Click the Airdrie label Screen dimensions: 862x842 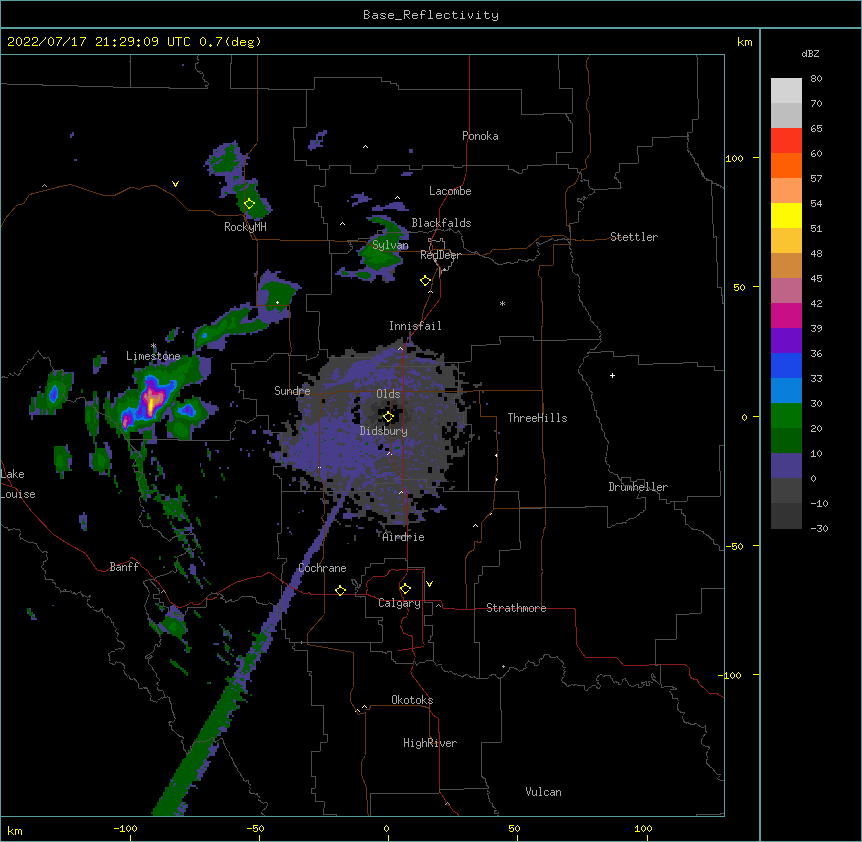click(404, 537)
